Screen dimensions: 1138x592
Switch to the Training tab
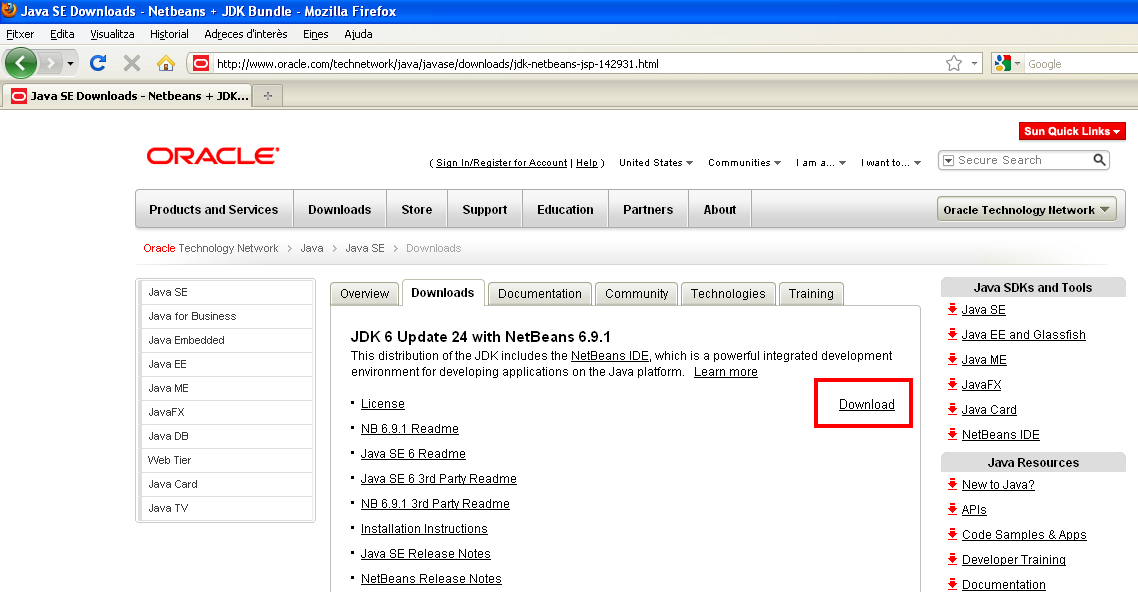tap(811, 294)
